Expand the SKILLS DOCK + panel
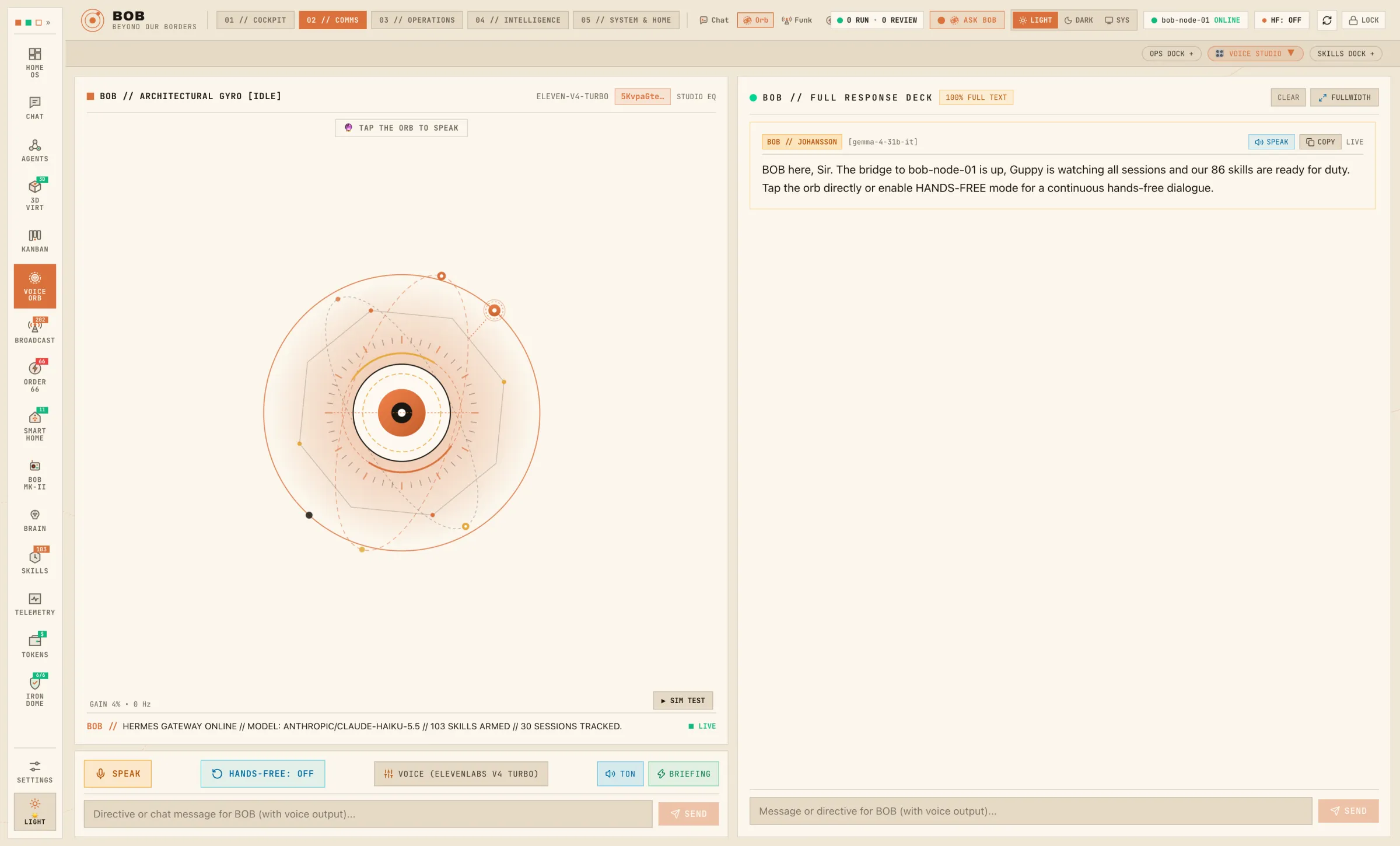Screen dimensions: 1400x846 pyautogui.click(x=1346, y=54)
